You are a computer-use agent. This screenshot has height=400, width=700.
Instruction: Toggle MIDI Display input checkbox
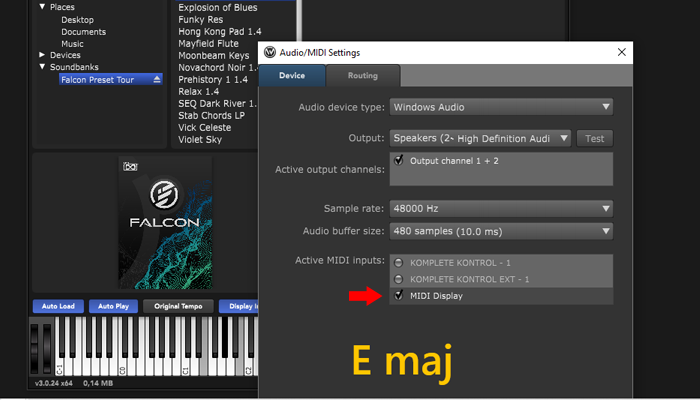(x=399, y=295)
